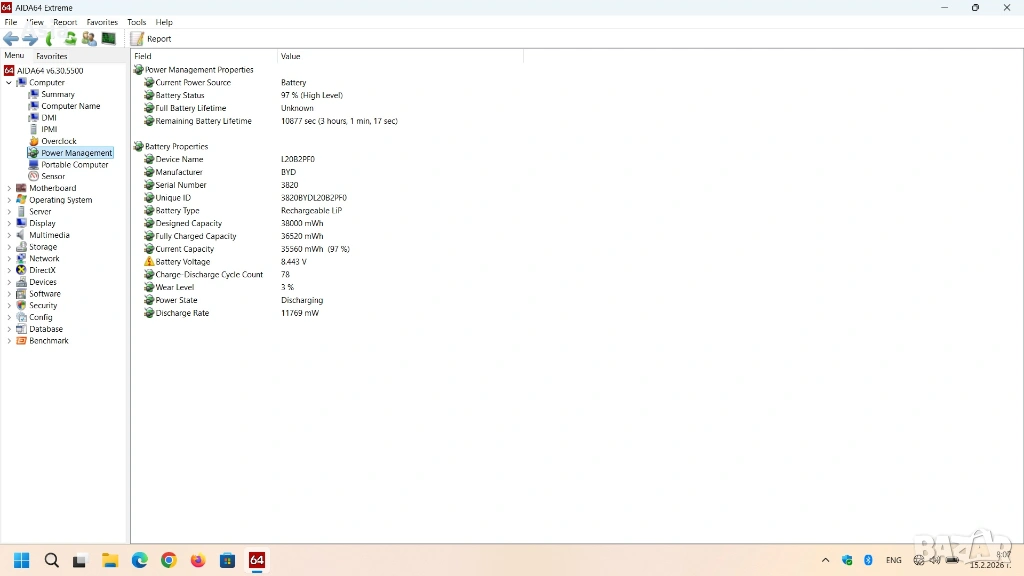Click the Report notepad icon
Image resolution: width=1024 pixels, height=576 pixels.
137,39
